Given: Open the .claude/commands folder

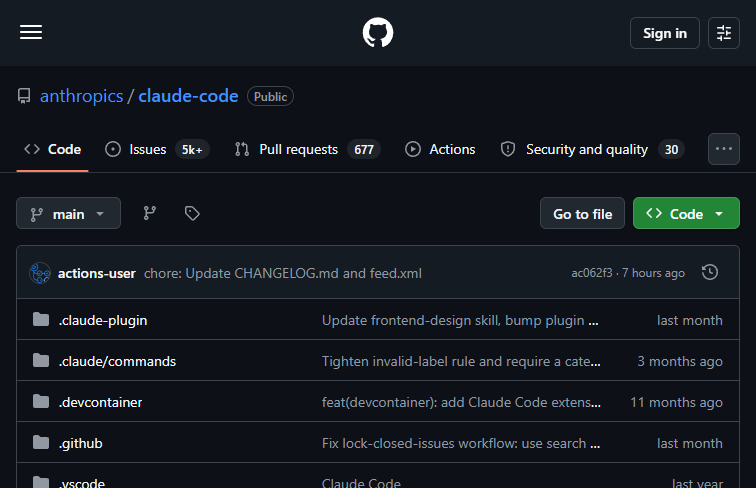Looking at the screenshot, I should (x=117, y=361).
